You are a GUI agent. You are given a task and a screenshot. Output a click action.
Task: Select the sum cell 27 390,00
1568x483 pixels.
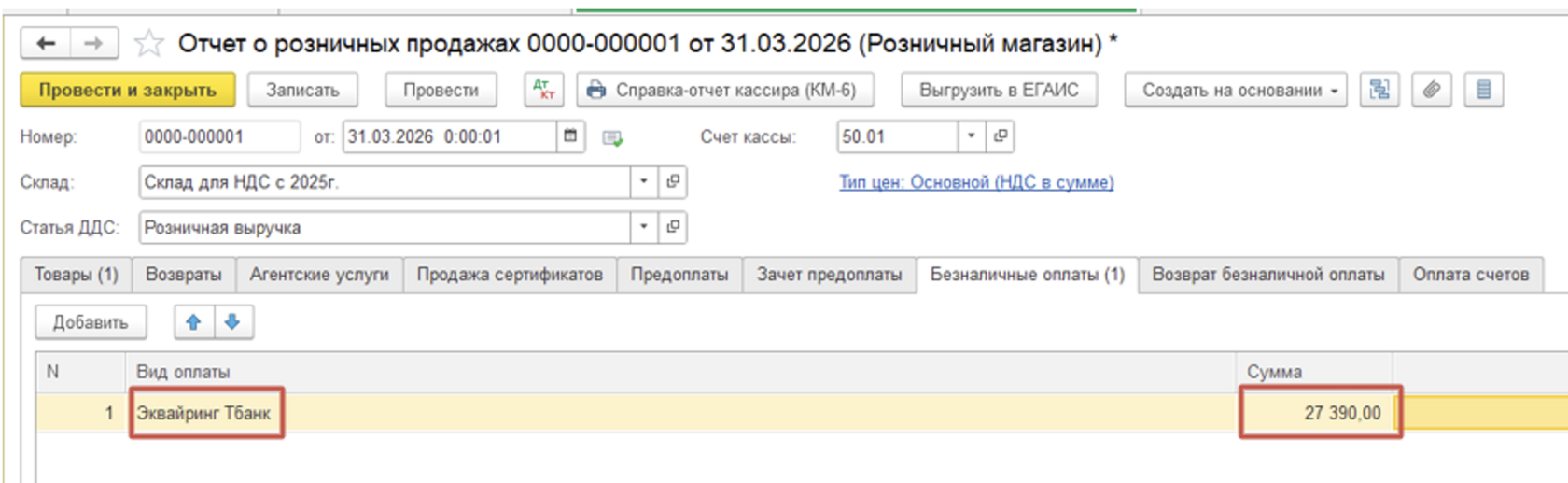pyautogui.click(x=1315, y=413)
